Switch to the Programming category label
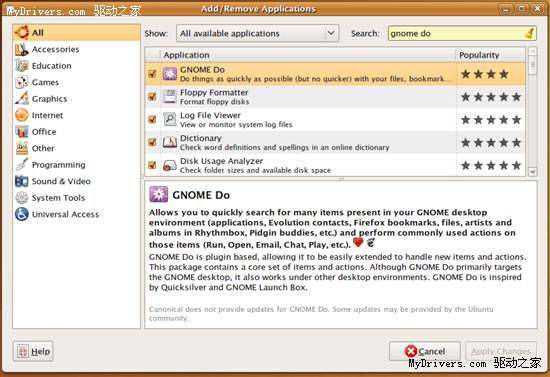 tap(59, 165)
